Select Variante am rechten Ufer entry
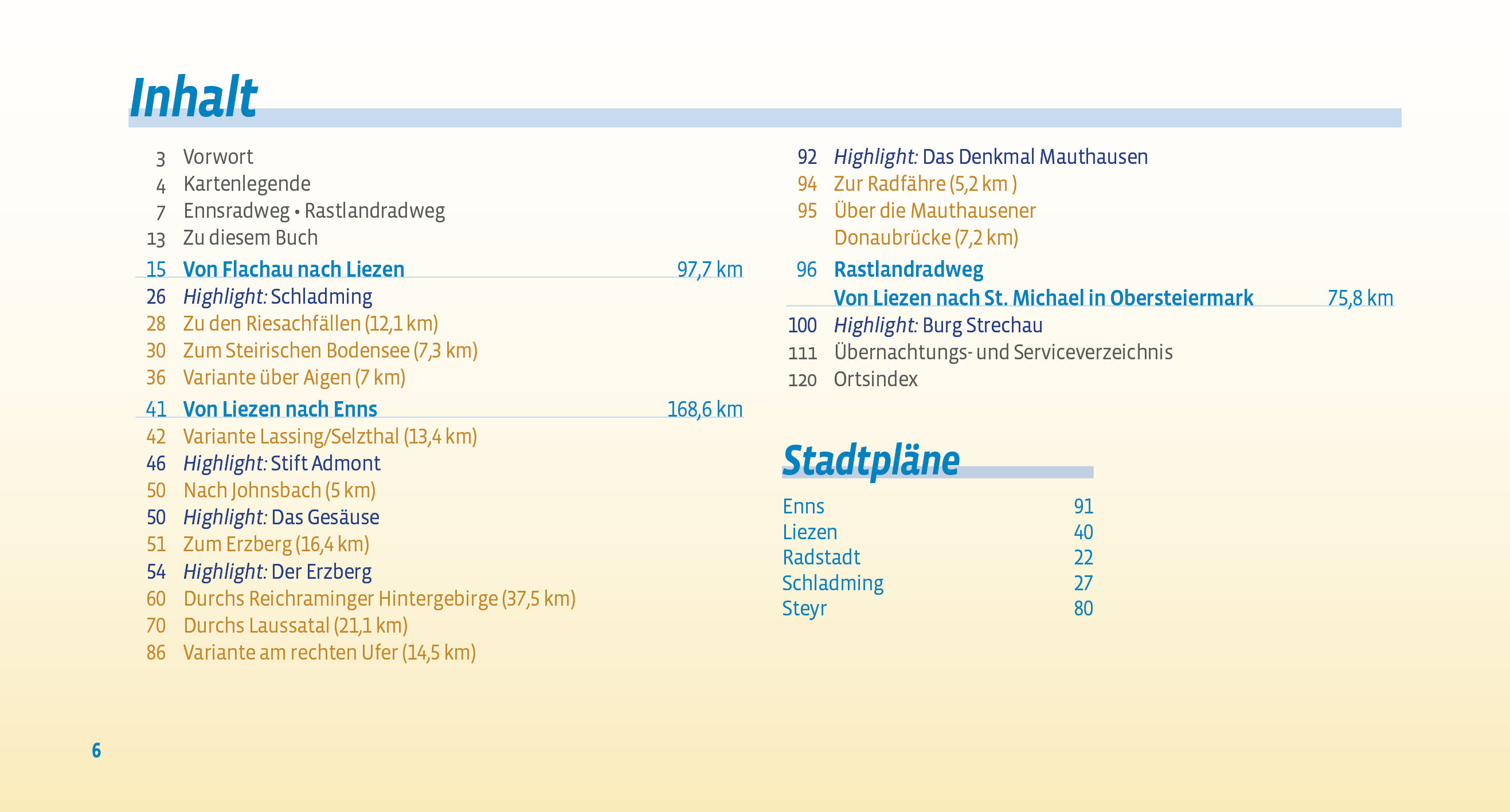 [329, 653]
